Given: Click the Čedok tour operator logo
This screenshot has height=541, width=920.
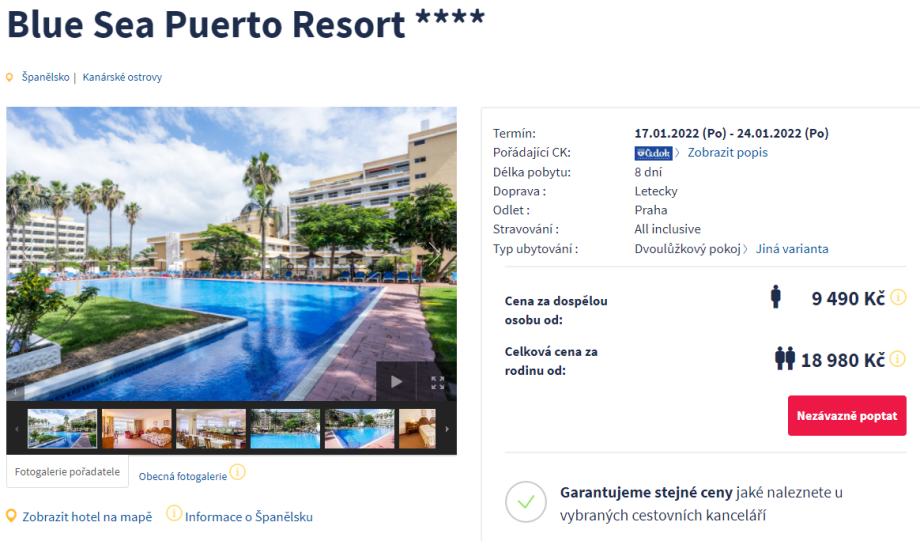Looking at the screenshot, I should [x=653, y=153].
